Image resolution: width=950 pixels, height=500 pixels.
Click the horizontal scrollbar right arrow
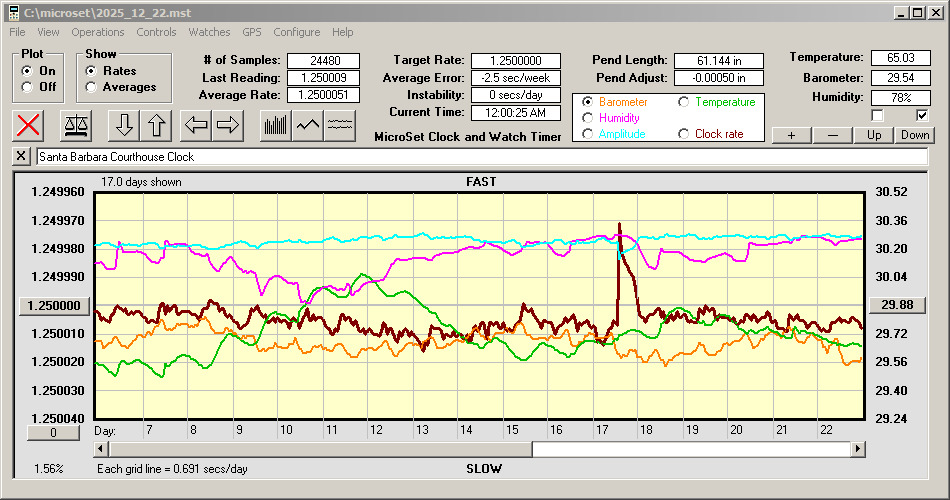tap(857, 450)
